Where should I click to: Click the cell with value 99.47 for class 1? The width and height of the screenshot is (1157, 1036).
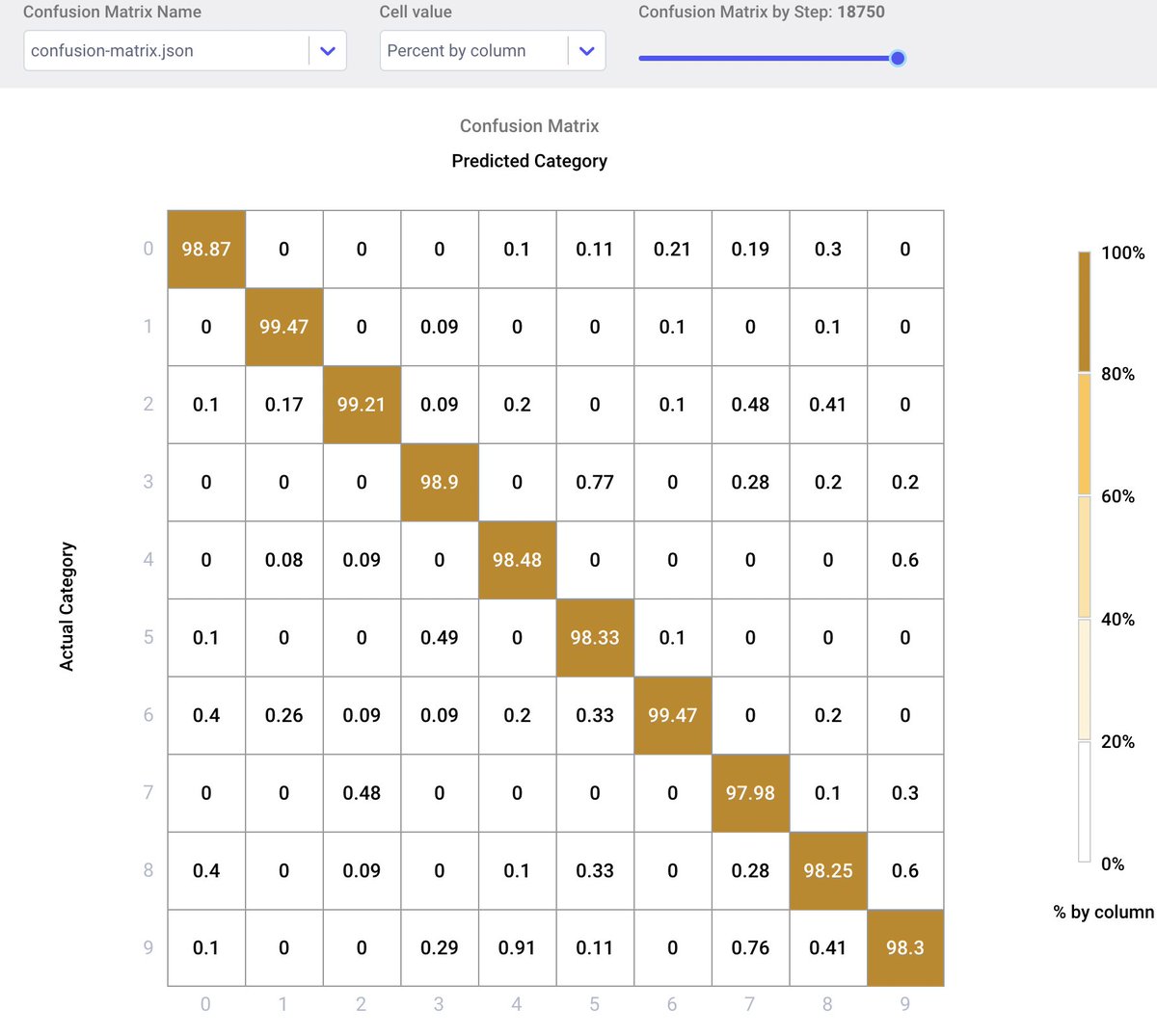(283, 327)
